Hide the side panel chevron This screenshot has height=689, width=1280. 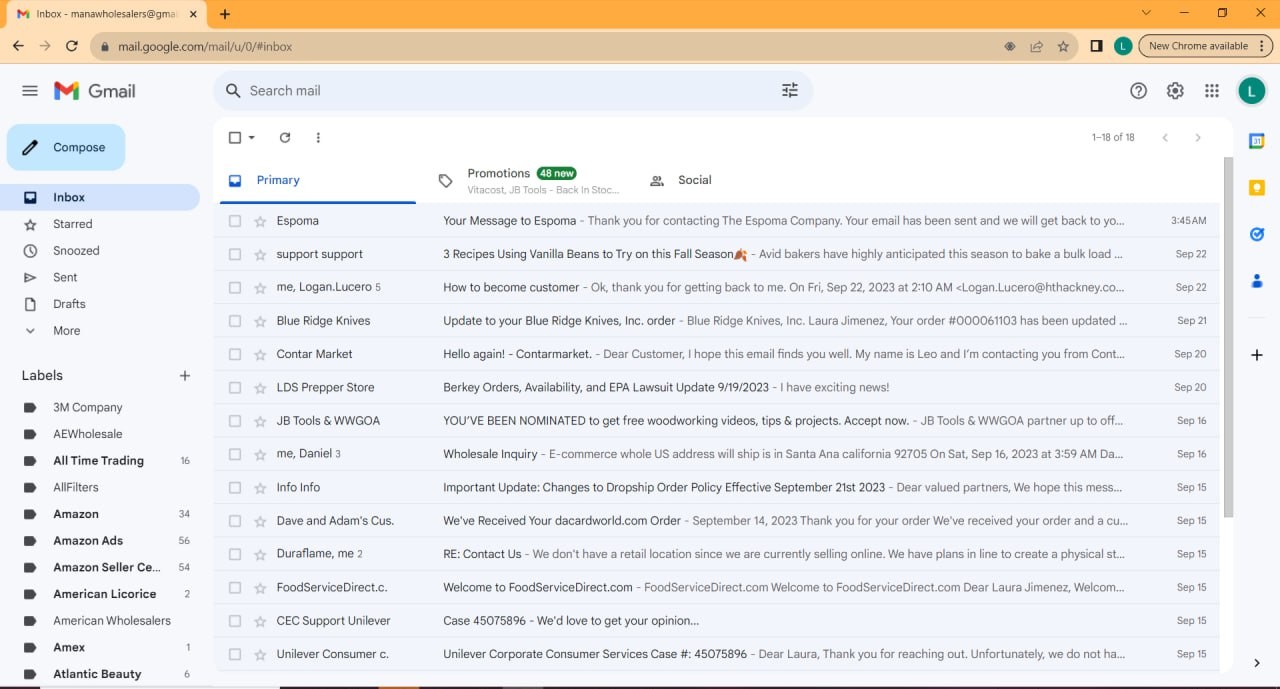(x=1257, y=663)
